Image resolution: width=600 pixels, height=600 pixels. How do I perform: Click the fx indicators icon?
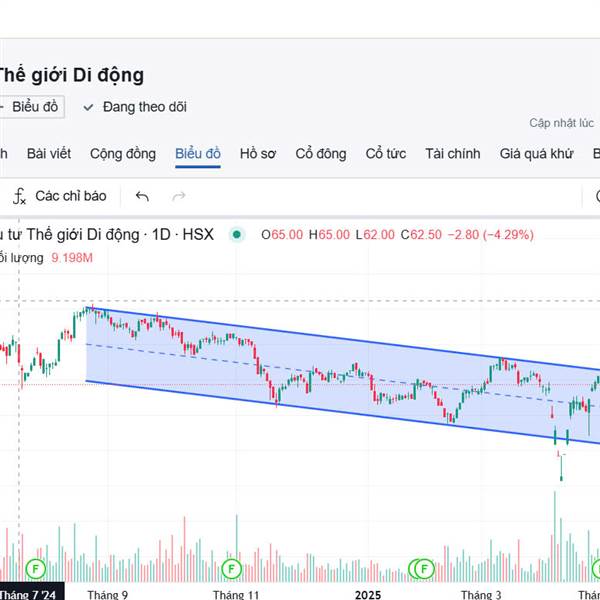19,197
